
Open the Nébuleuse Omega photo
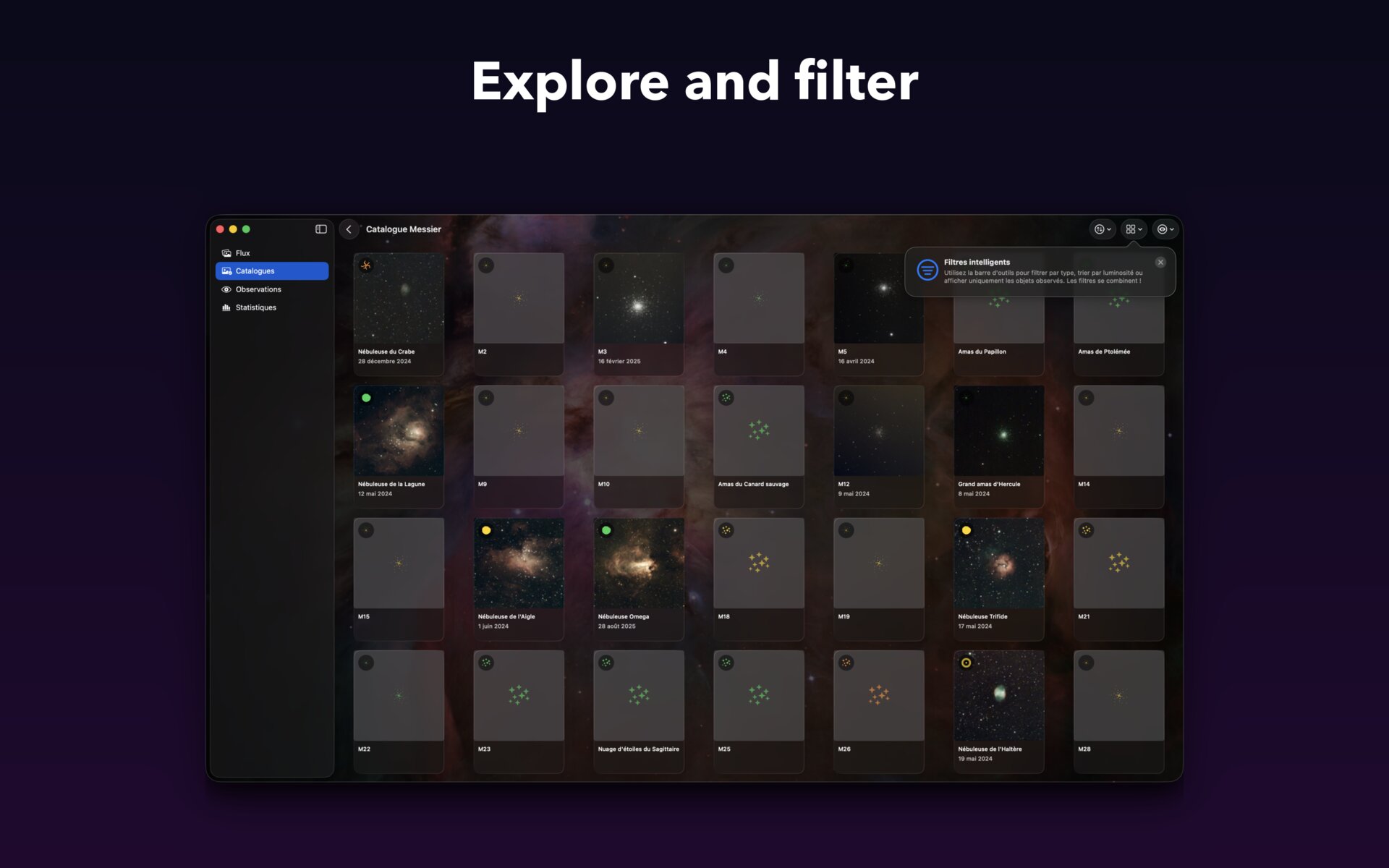pos(639,563)
